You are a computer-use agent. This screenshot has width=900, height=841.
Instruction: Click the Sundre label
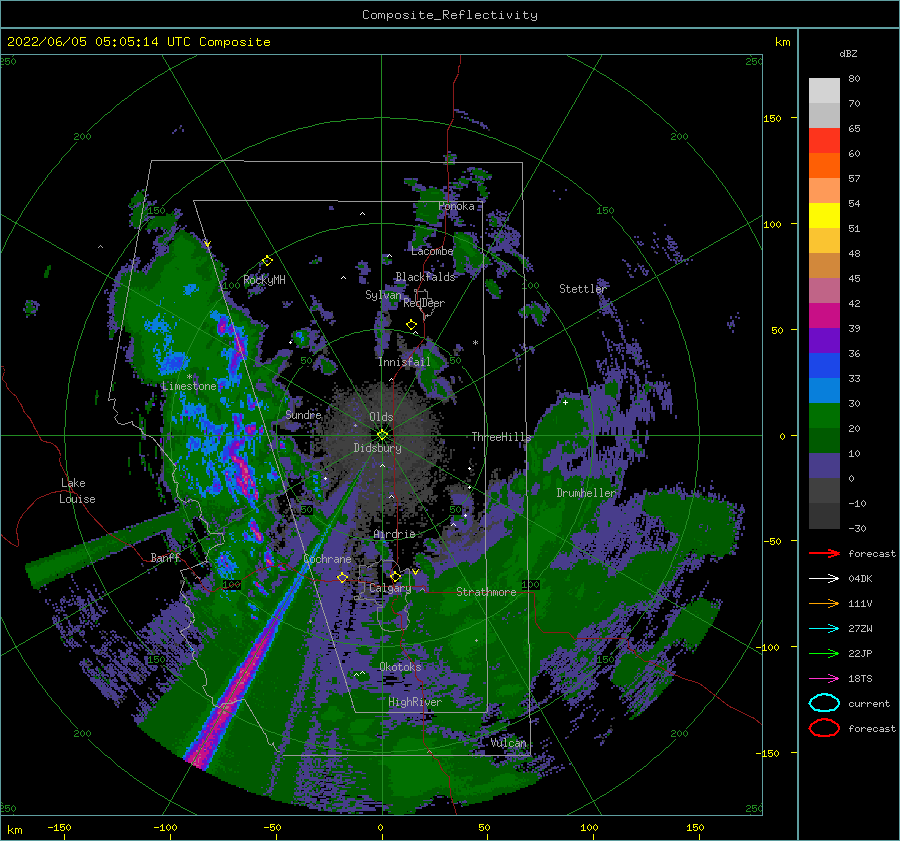[x=303, y=414]
